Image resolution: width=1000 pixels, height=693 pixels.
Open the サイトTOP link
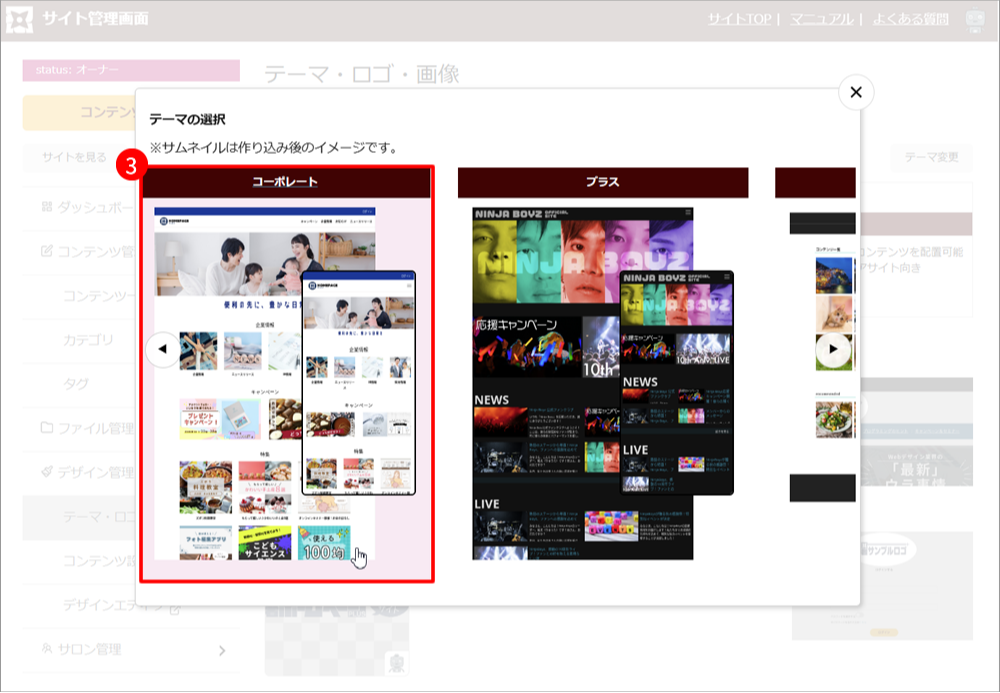tap(738, 19)
